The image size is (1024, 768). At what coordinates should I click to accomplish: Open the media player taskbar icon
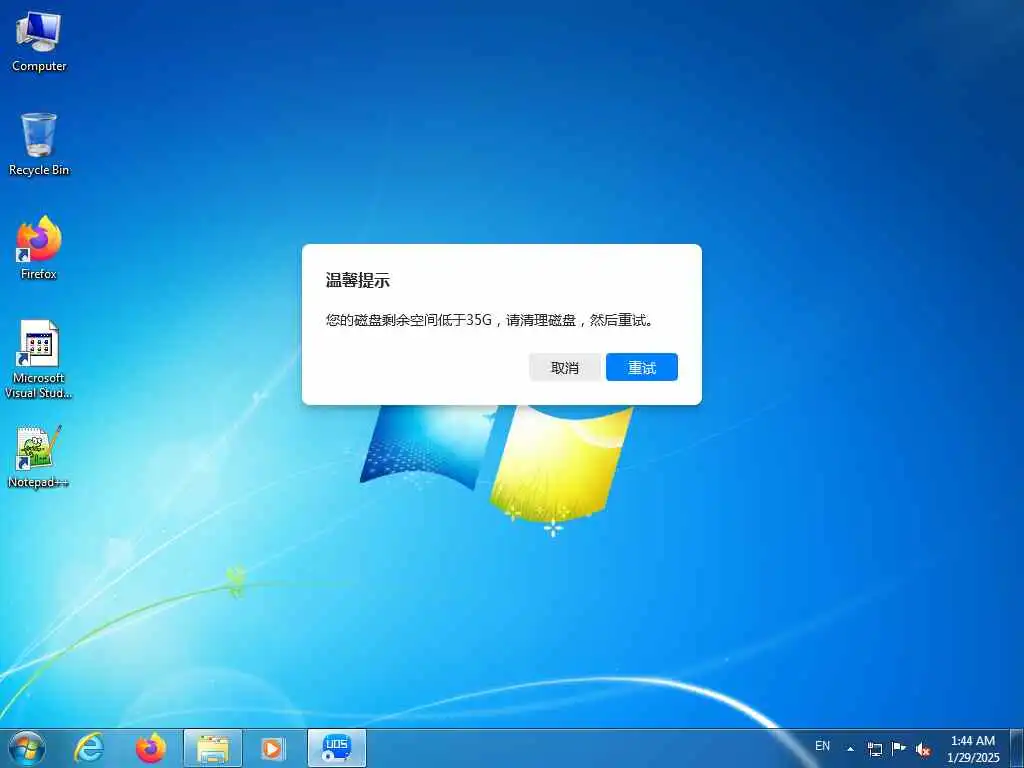click(x=272, y=748)
